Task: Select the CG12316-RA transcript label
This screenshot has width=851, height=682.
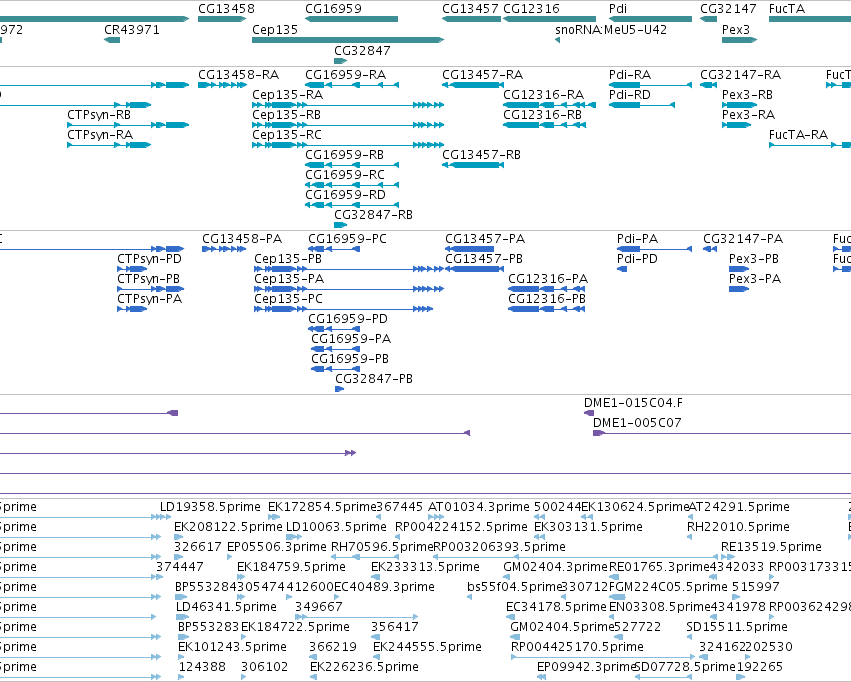Action: [544, 94]
